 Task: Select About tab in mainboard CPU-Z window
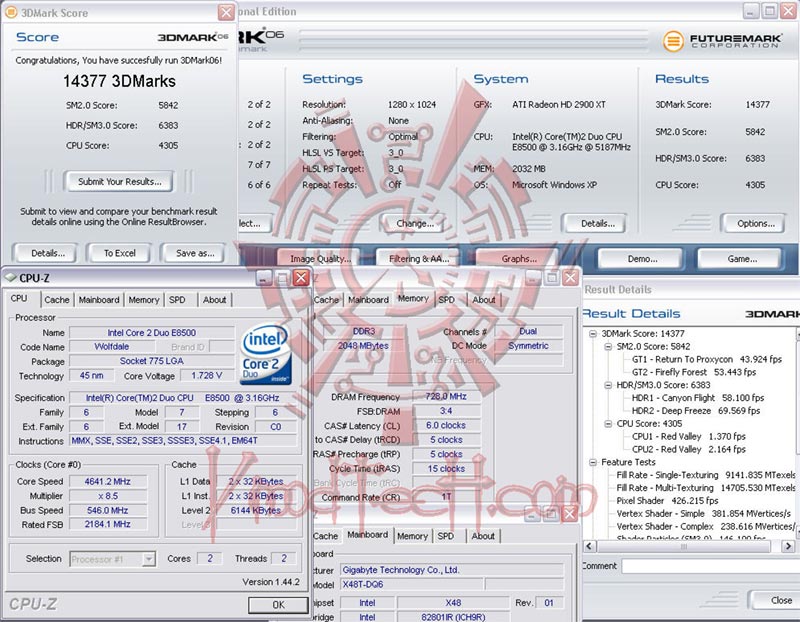pyautogui.click(x=483, y=536)
